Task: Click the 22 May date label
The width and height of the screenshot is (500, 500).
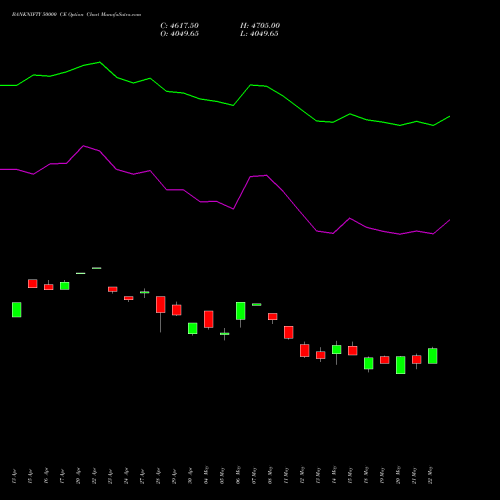Action: (x=430, y=475)
